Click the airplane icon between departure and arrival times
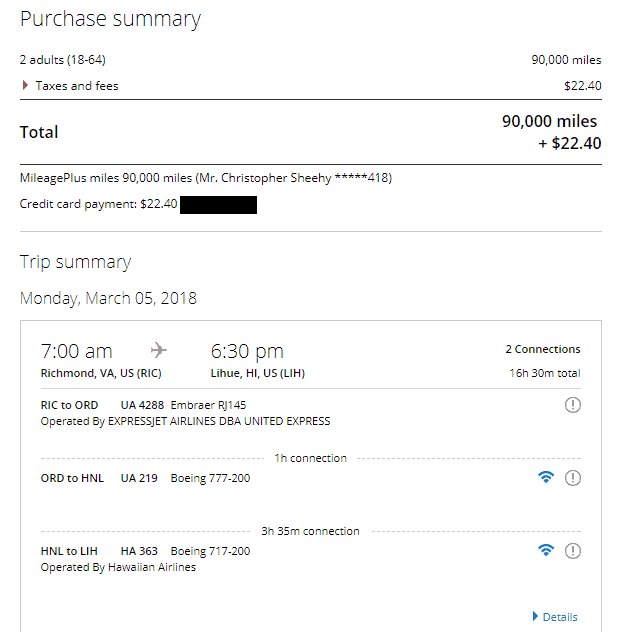The width and height of the screenshot is (621, 632). coord(158,350)
